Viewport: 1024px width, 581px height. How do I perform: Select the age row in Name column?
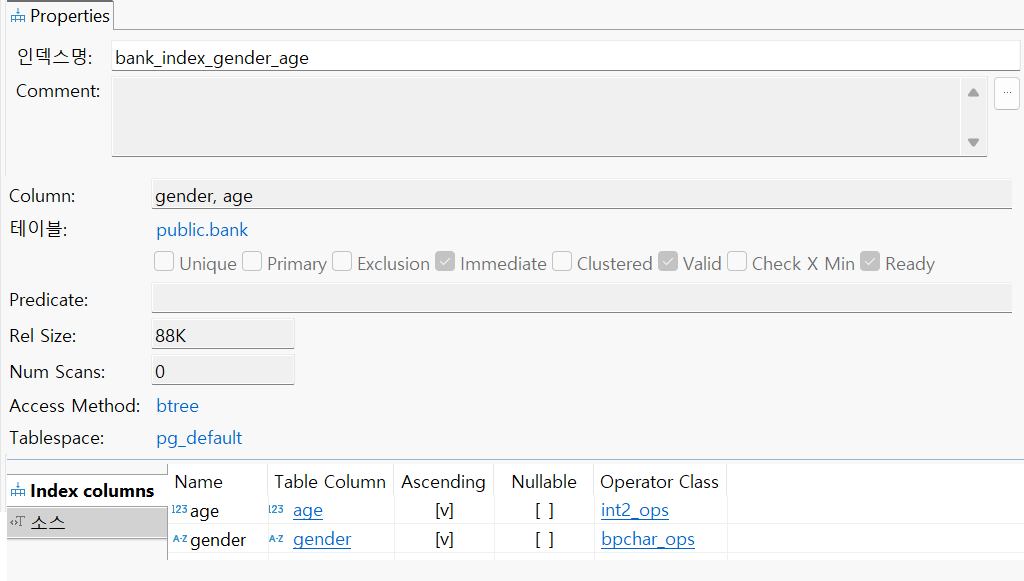204,511
